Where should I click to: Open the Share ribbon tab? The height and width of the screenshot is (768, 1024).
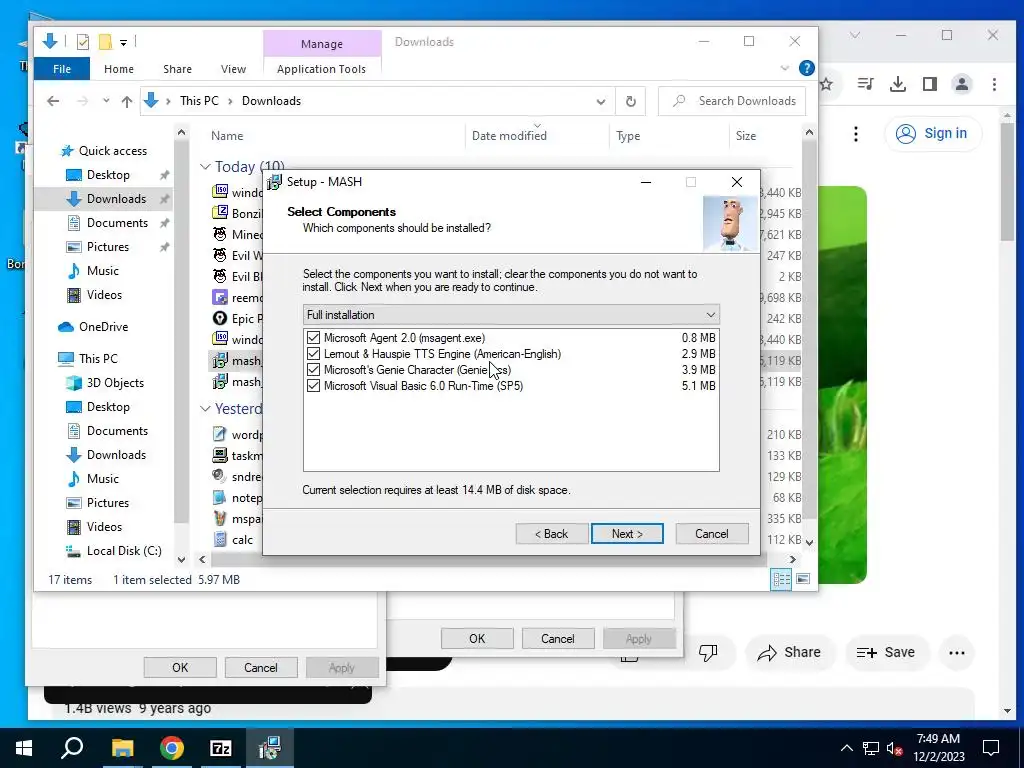(178, 69)
